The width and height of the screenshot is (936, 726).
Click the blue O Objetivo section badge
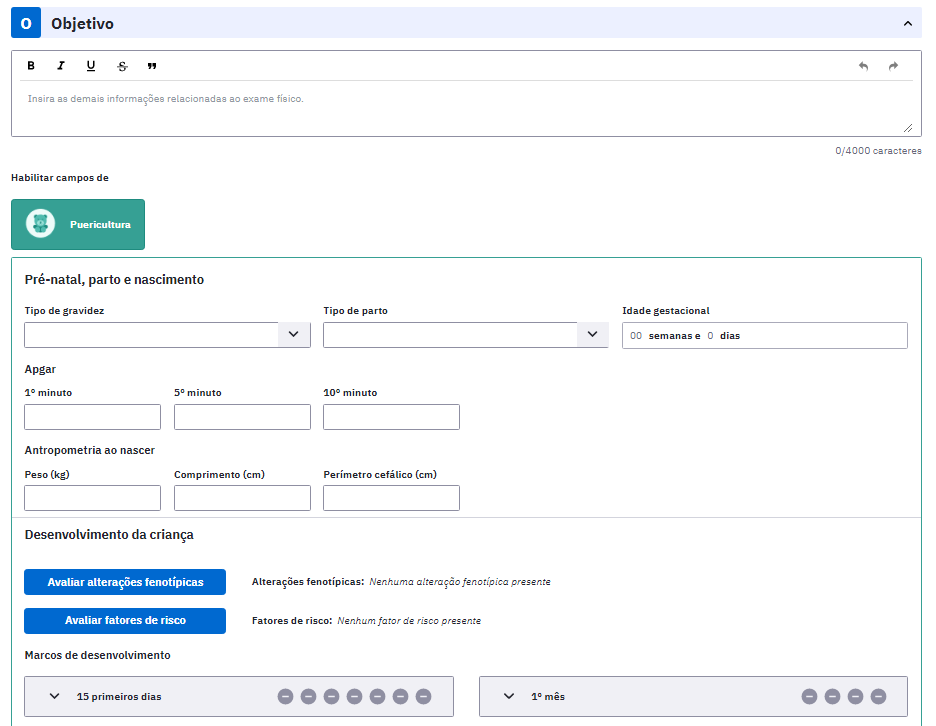(26, 23)
